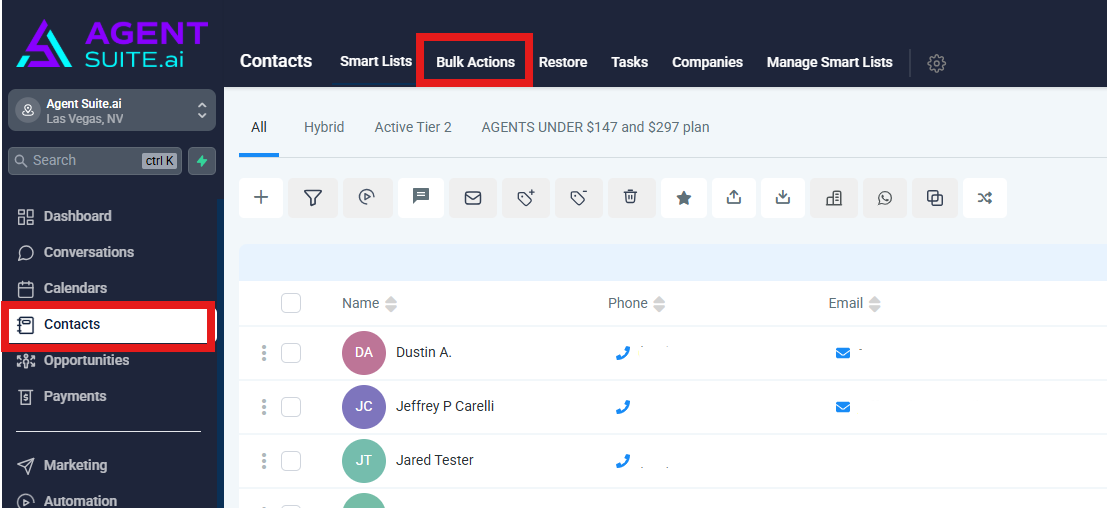Click the Merge contacts overlapping squares icon
This screenshot has width=1107, height=508.
tap(935, 198)
